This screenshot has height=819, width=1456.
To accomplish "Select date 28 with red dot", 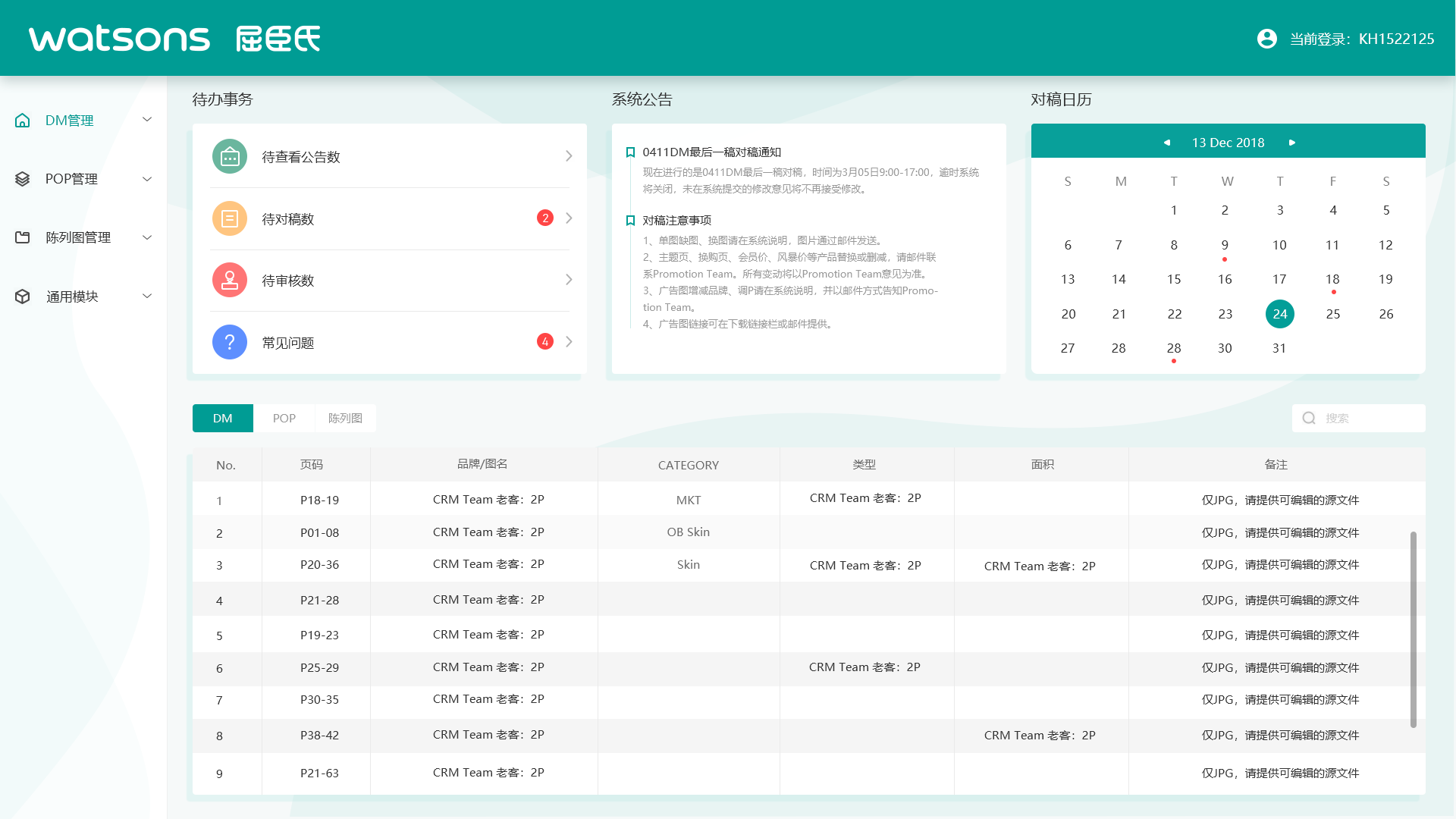I will 1174,349.
